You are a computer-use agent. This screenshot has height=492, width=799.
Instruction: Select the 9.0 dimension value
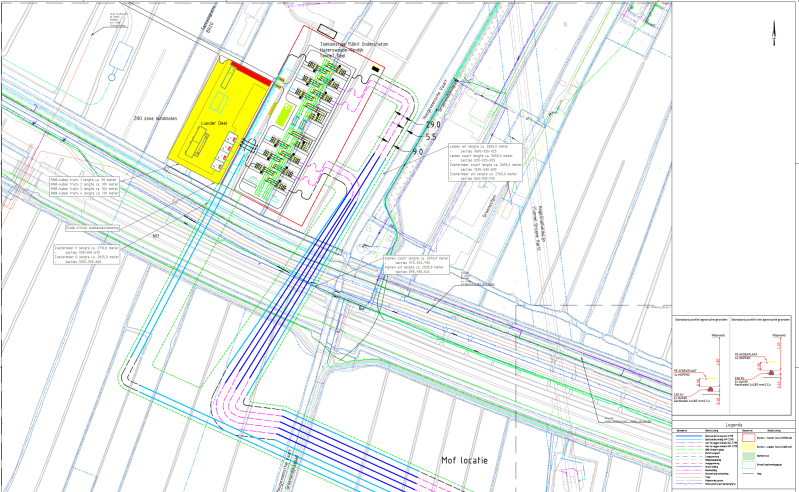(x=418, y=152)
